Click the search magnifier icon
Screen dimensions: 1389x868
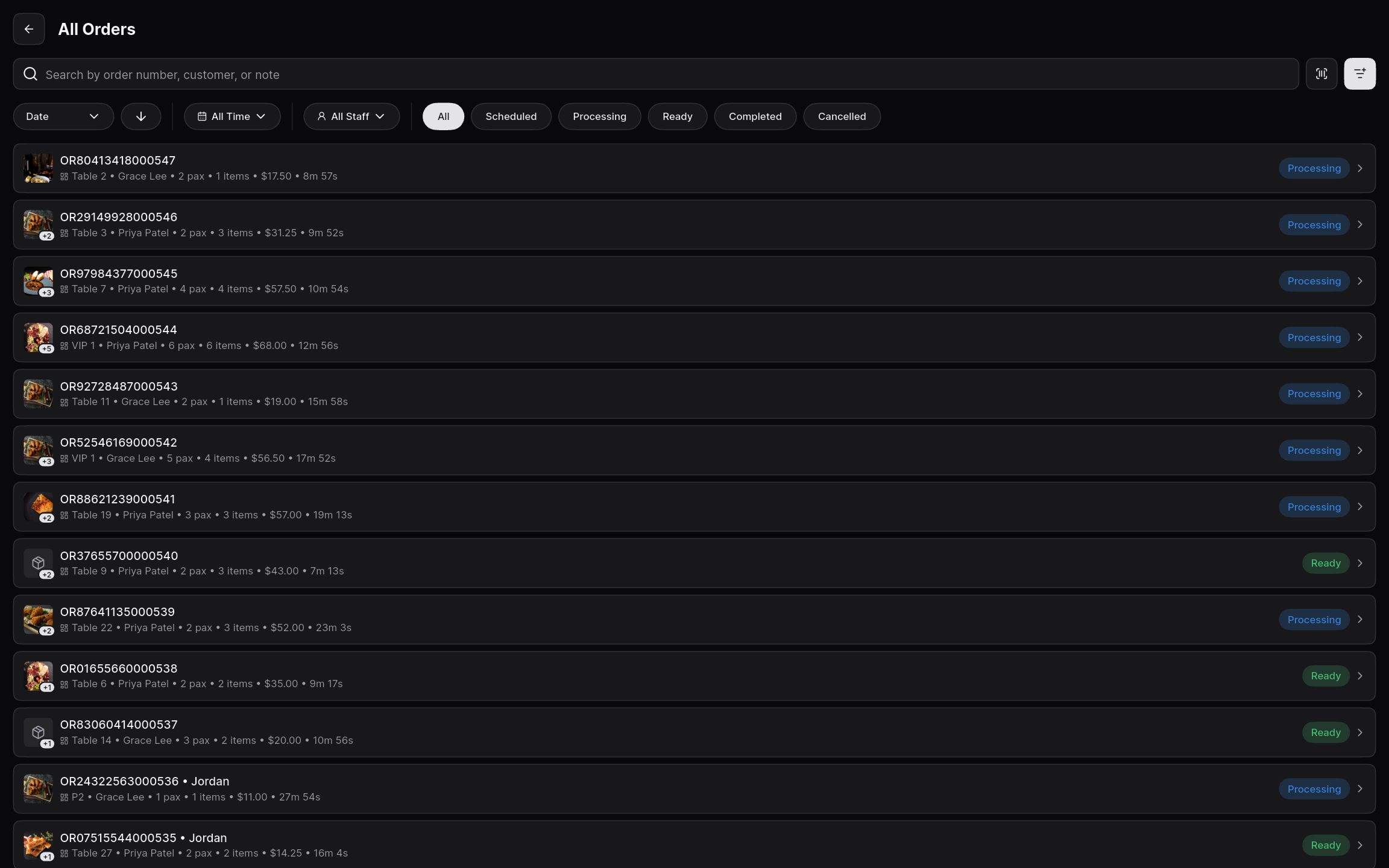point(30,74)
